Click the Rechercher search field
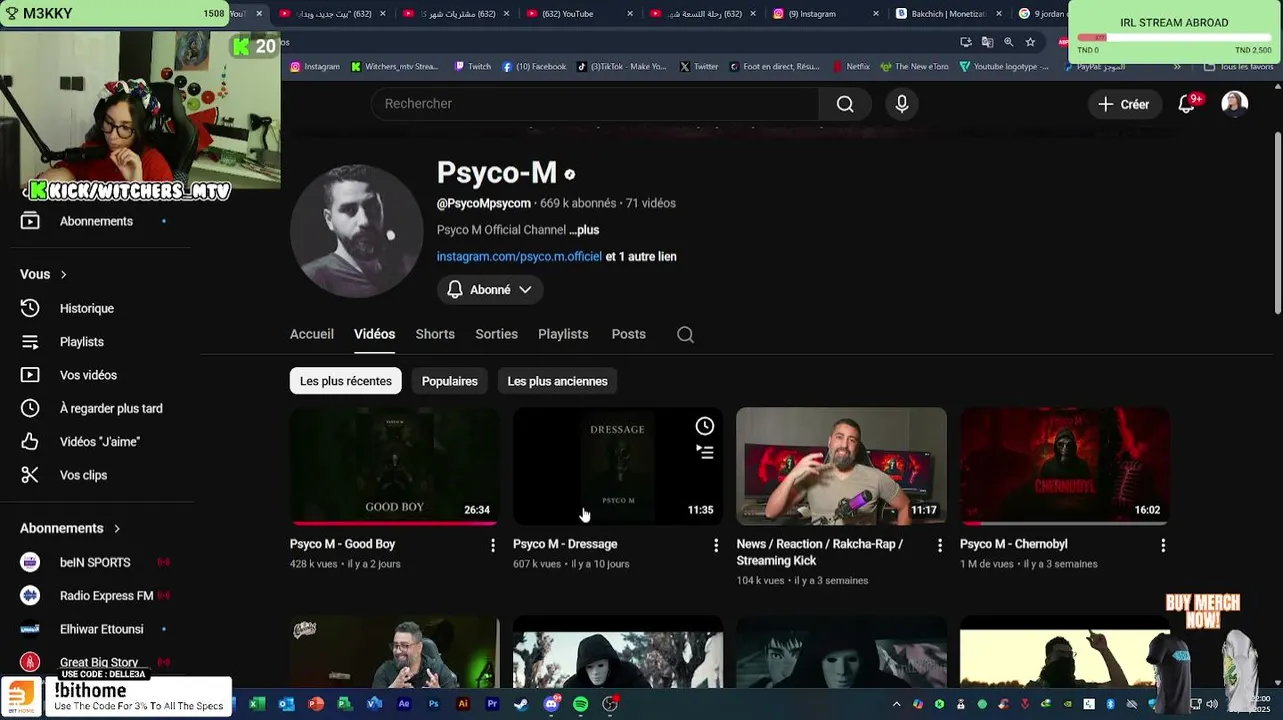1283x720 pixels. tap(595, 104)
